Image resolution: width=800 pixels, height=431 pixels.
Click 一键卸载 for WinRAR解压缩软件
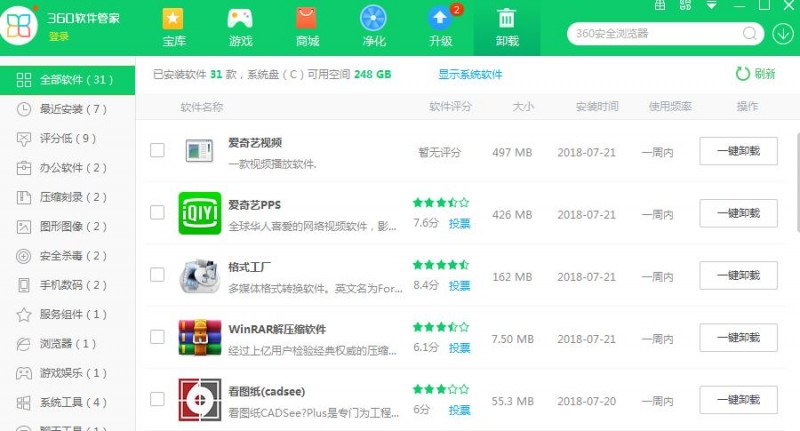738,338
